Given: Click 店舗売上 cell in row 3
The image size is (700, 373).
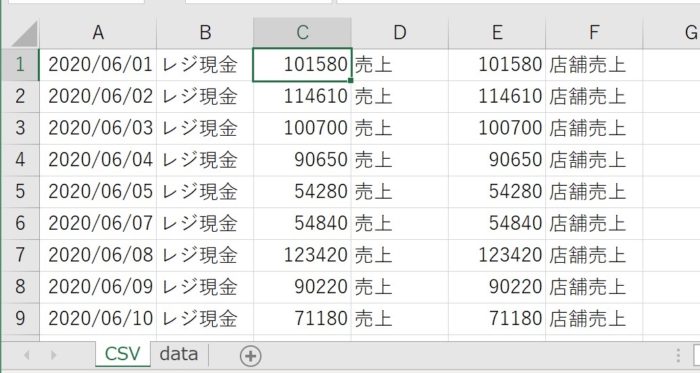Looking at the screenshot, I should point(594,128).
